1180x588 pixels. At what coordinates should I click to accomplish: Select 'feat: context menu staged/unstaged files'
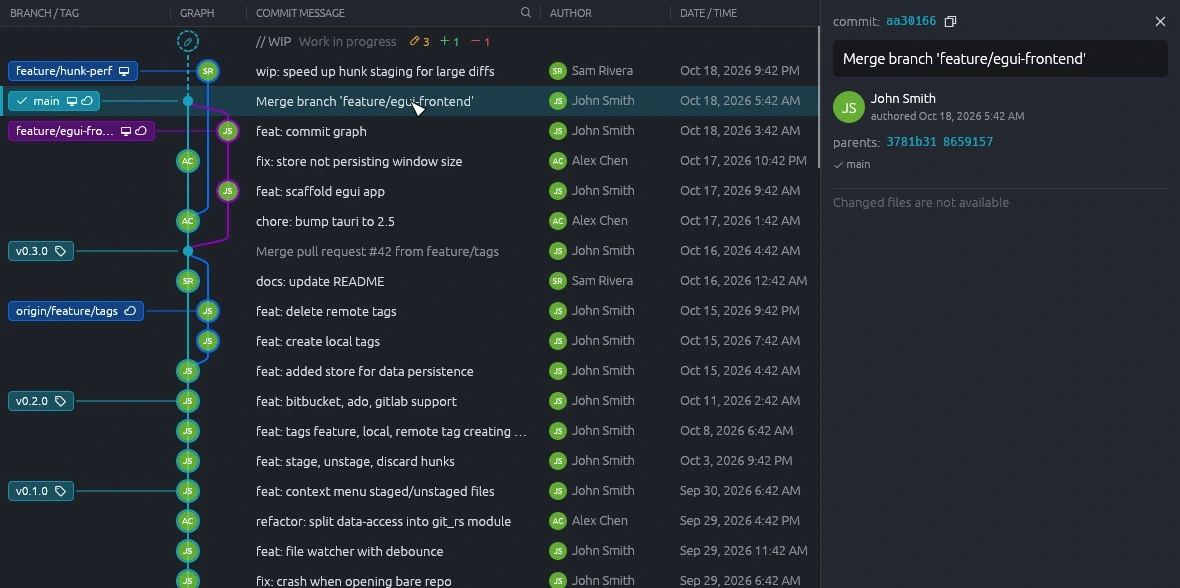(x=409, y=491)
